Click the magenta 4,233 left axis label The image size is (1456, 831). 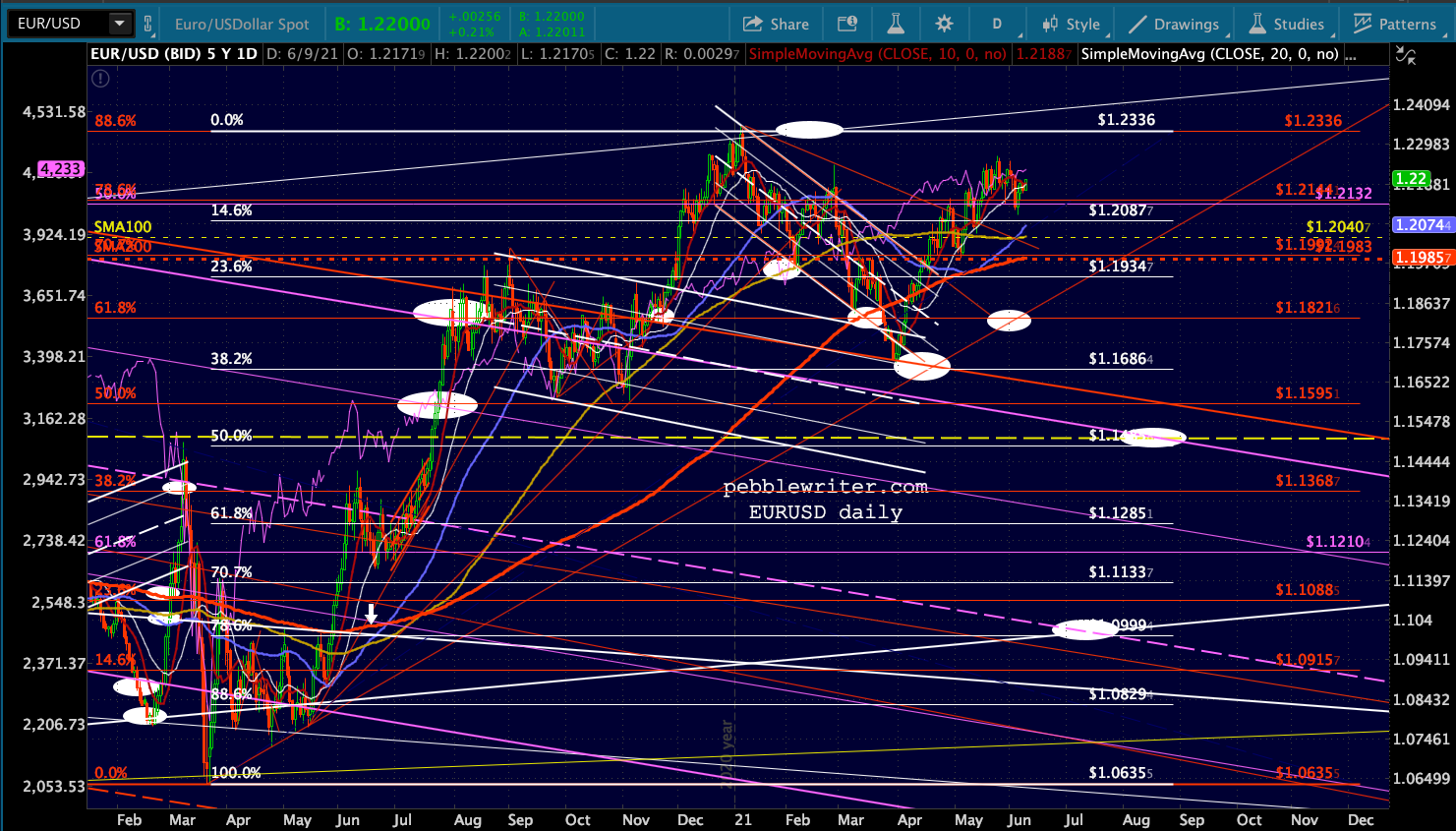pos(60,169)
